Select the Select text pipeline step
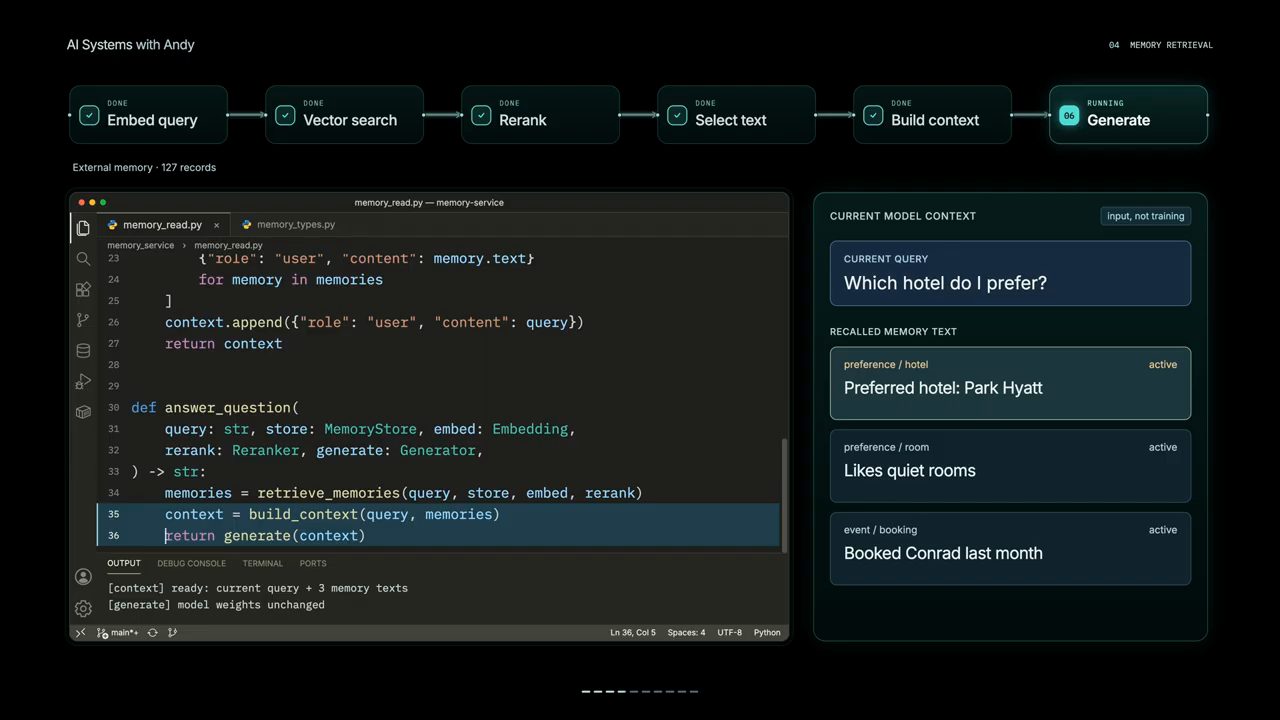This screenshot has width=1280, height=720. pos(736,115)
